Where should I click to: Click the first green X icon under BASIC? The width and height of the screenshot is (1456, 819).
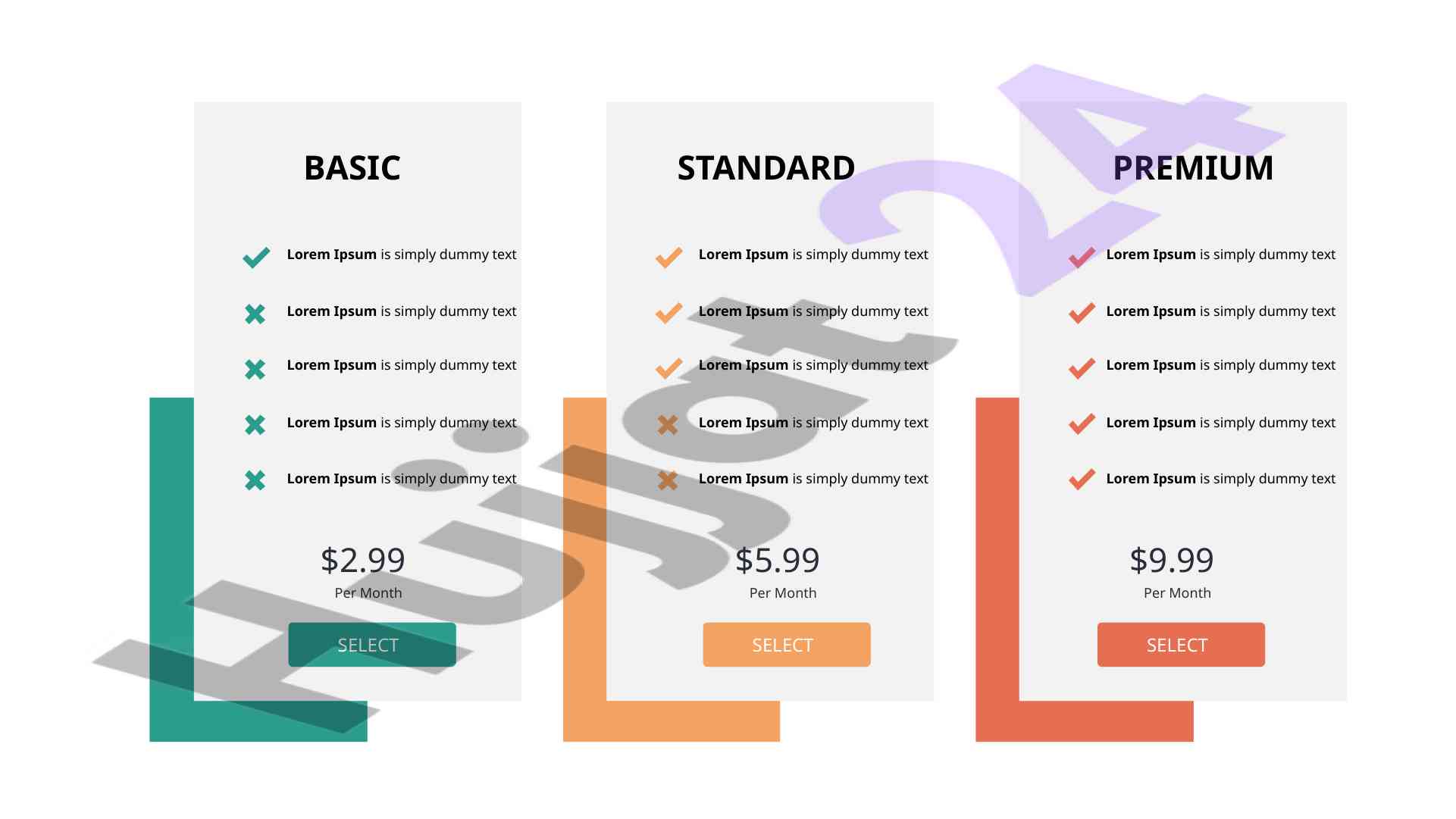click(x=255, y=314)
